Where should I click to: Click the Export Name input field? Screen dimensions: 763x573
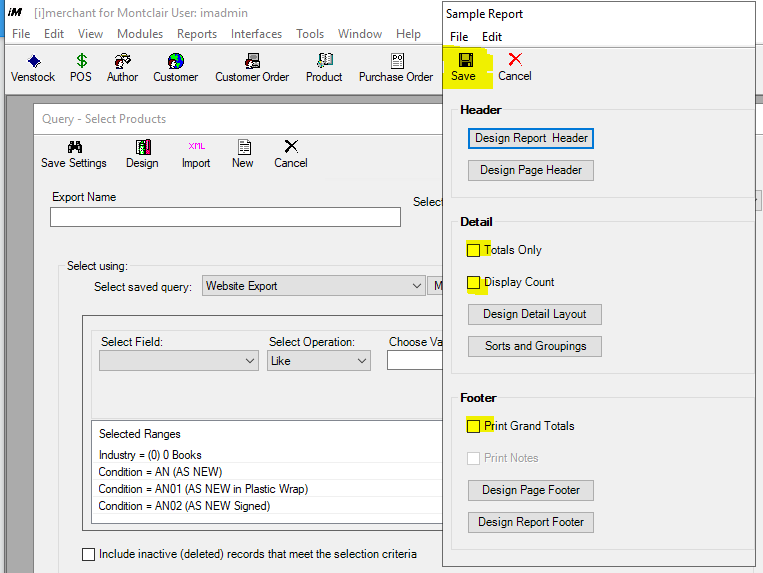(225, 217)
